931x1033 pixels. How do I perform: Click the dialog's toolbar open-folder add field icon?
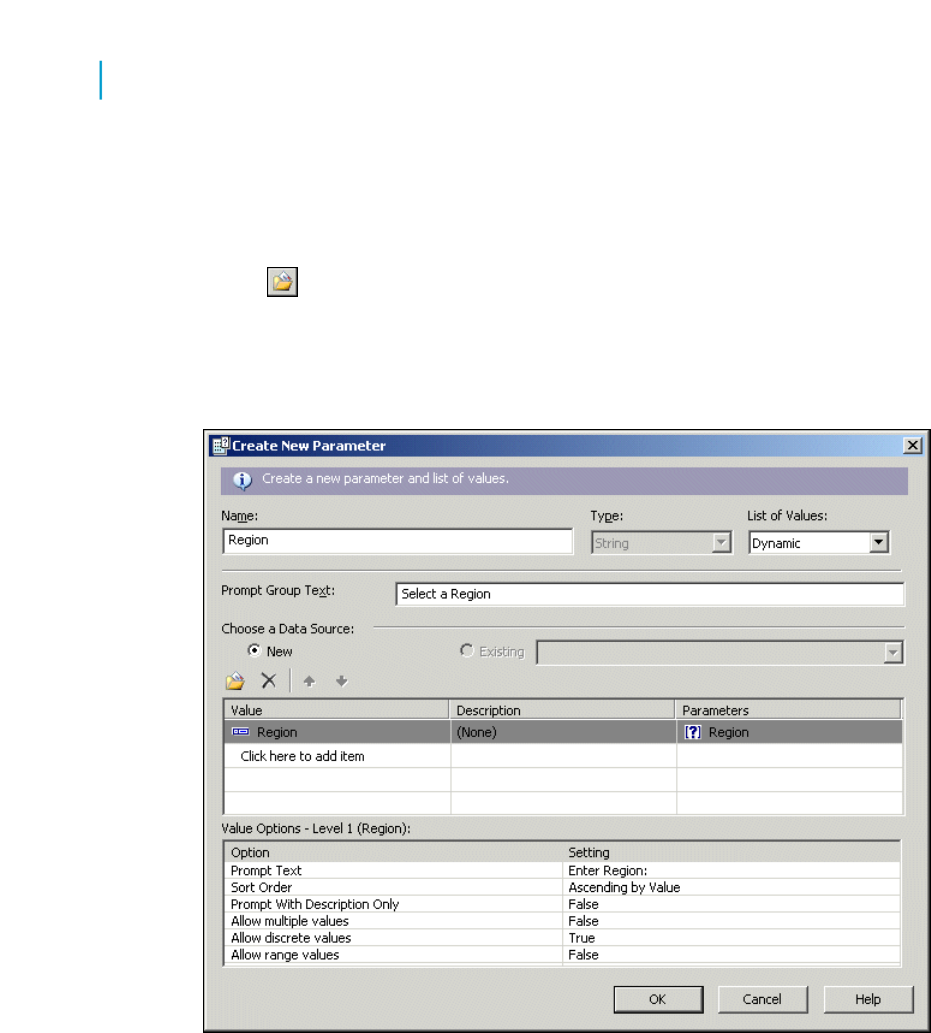tap(235, 681)
